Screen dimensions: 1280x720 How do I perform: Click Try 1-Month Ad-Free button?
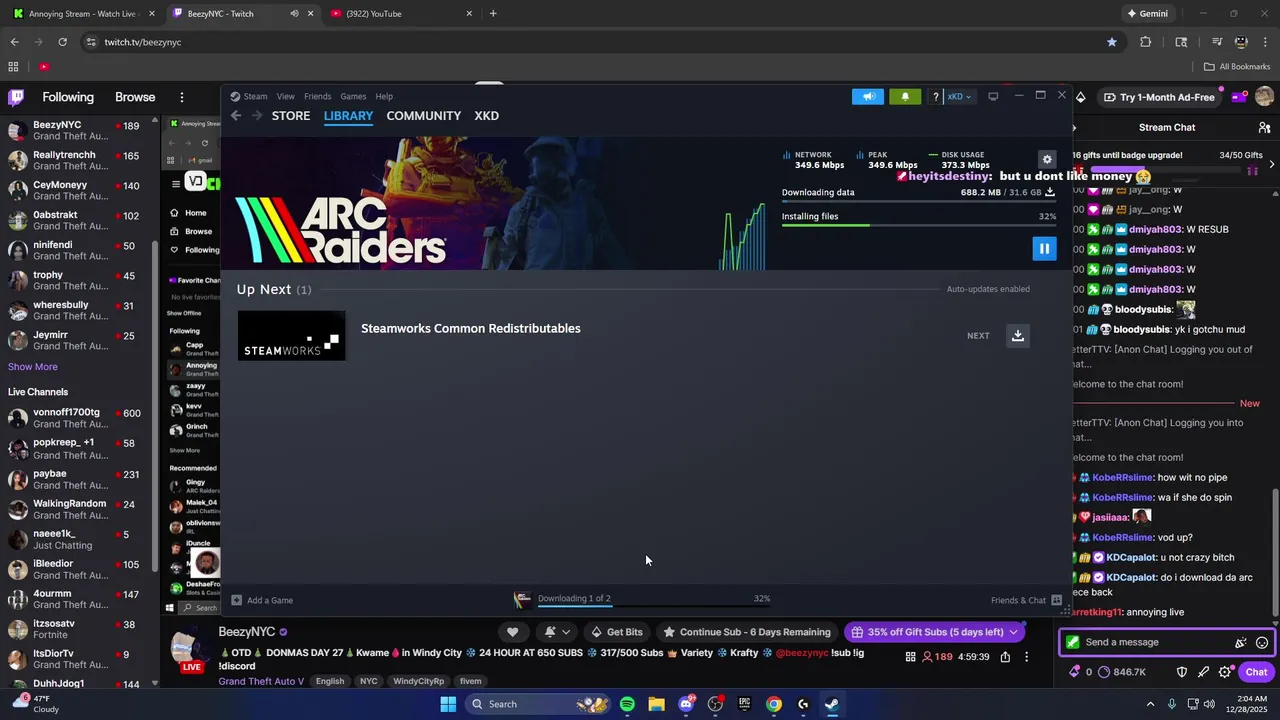coord(1159,97)
